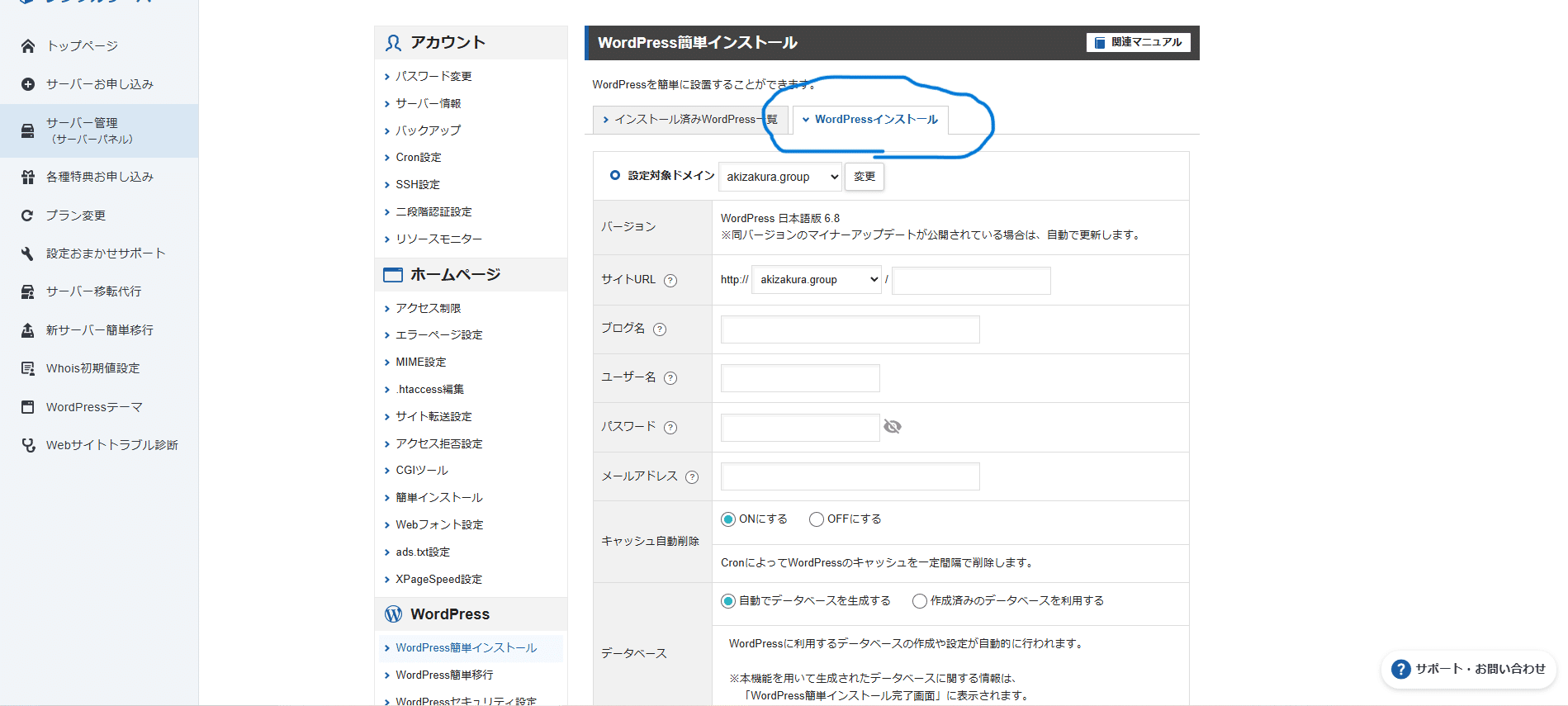Click the stethoscope icon beside Webサイトトラブル診断

click(28, 445)
